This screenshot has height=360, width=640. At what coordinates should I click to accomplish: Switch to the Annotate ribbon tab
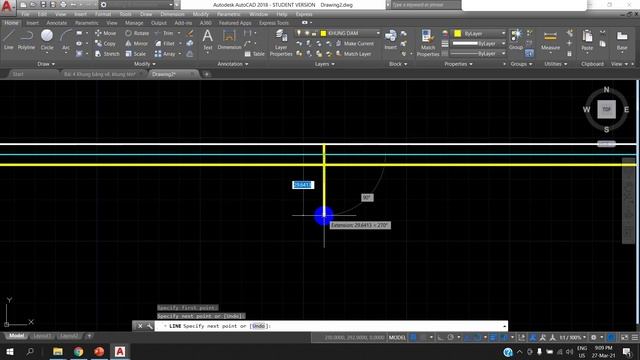coord(56,23)
